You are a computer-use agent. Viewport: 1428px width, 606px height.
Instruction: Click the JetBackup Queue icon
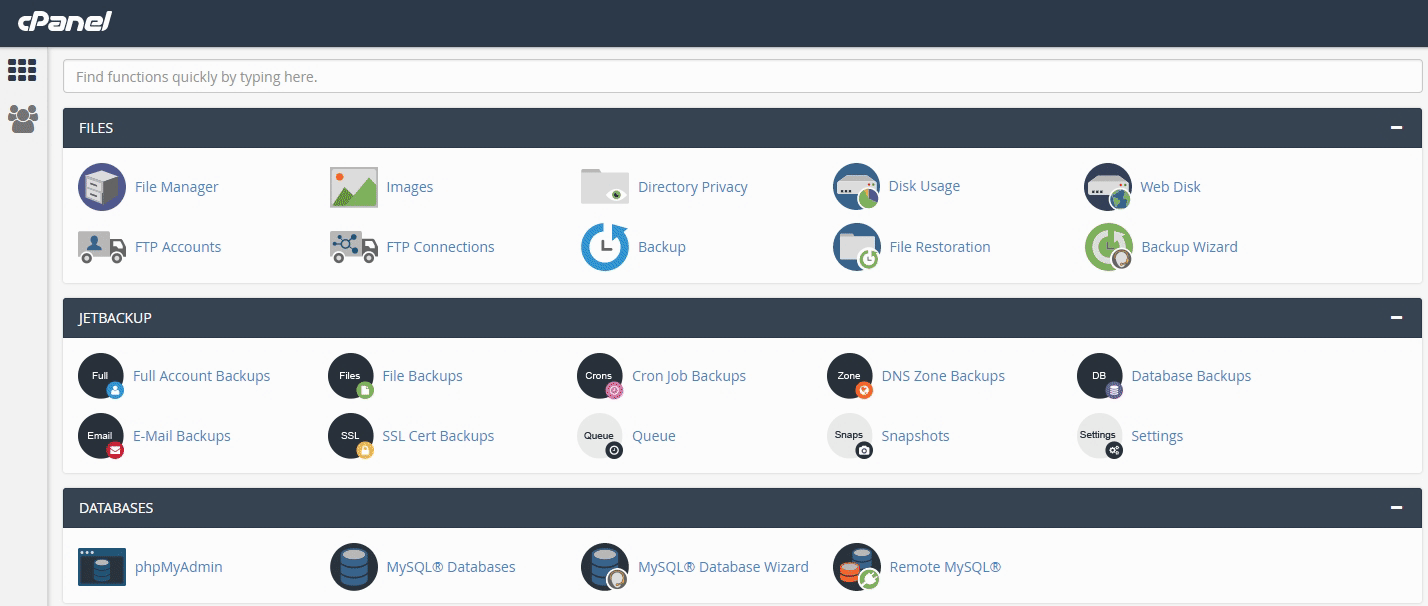pos(600,437)
